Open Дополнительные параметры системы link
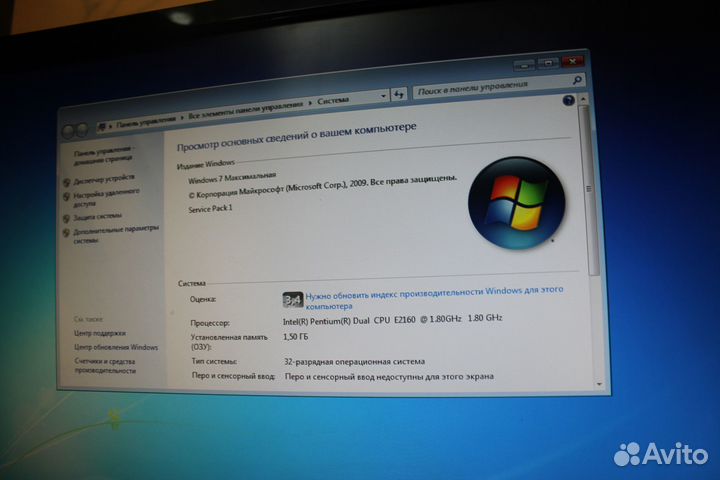Screen dimensions: 720x480 pos(116,233)
